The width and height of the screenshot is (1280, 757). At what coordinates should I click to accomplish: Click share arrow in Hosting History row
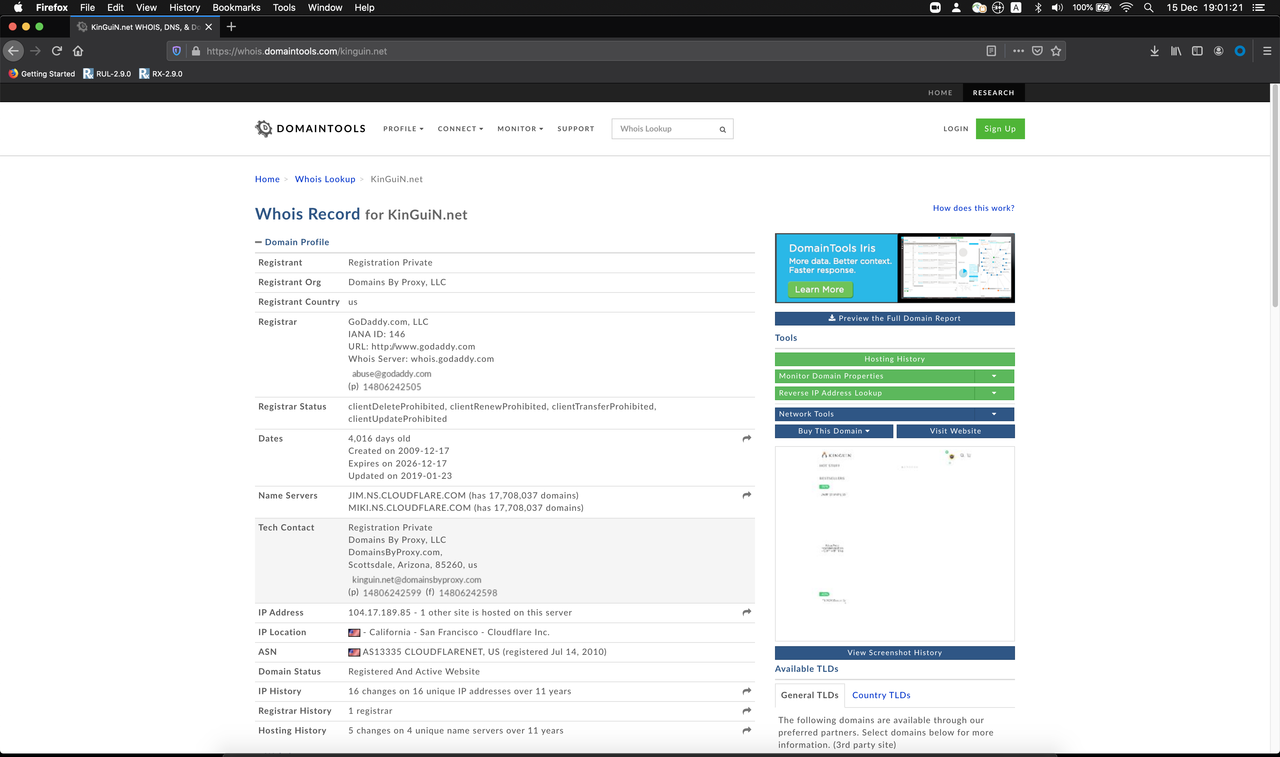pos(746,731)
